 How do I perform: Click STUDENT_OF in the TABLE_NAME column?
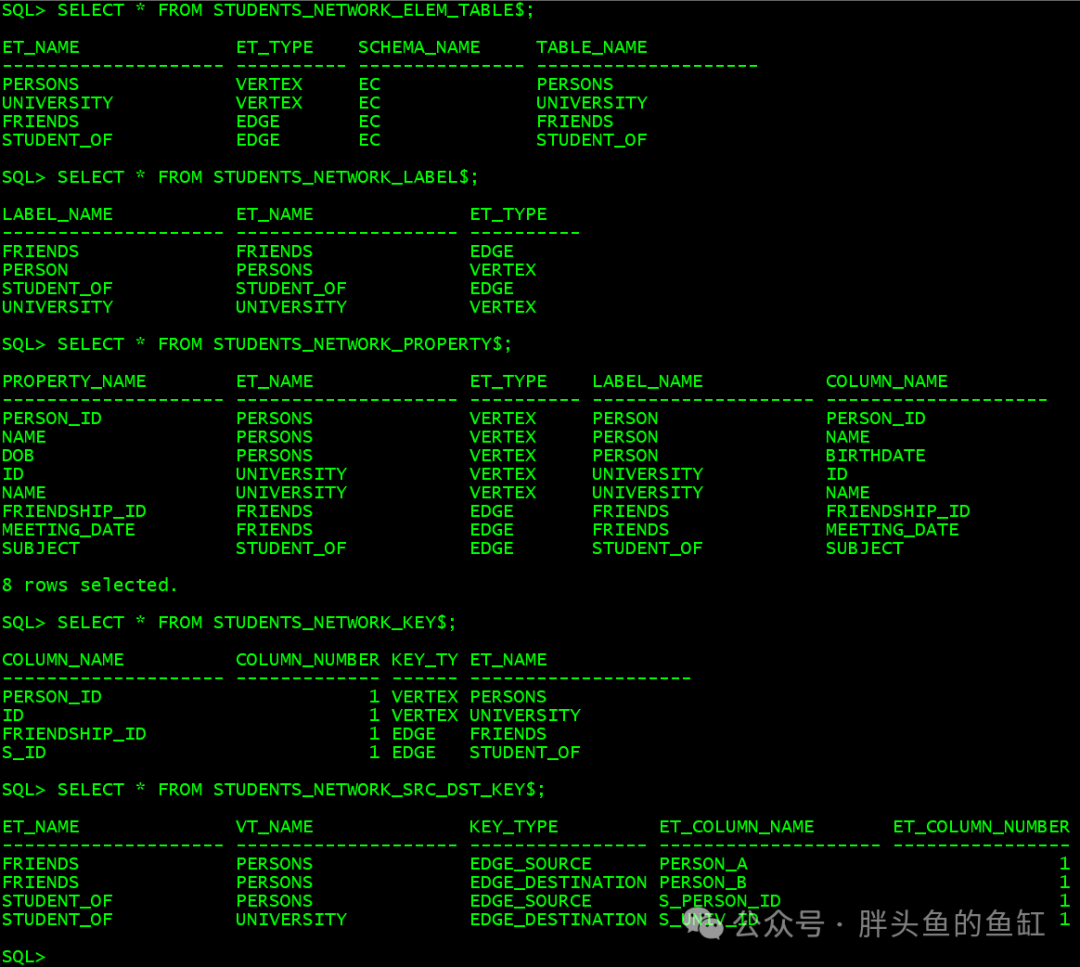(x=592, y=141)
